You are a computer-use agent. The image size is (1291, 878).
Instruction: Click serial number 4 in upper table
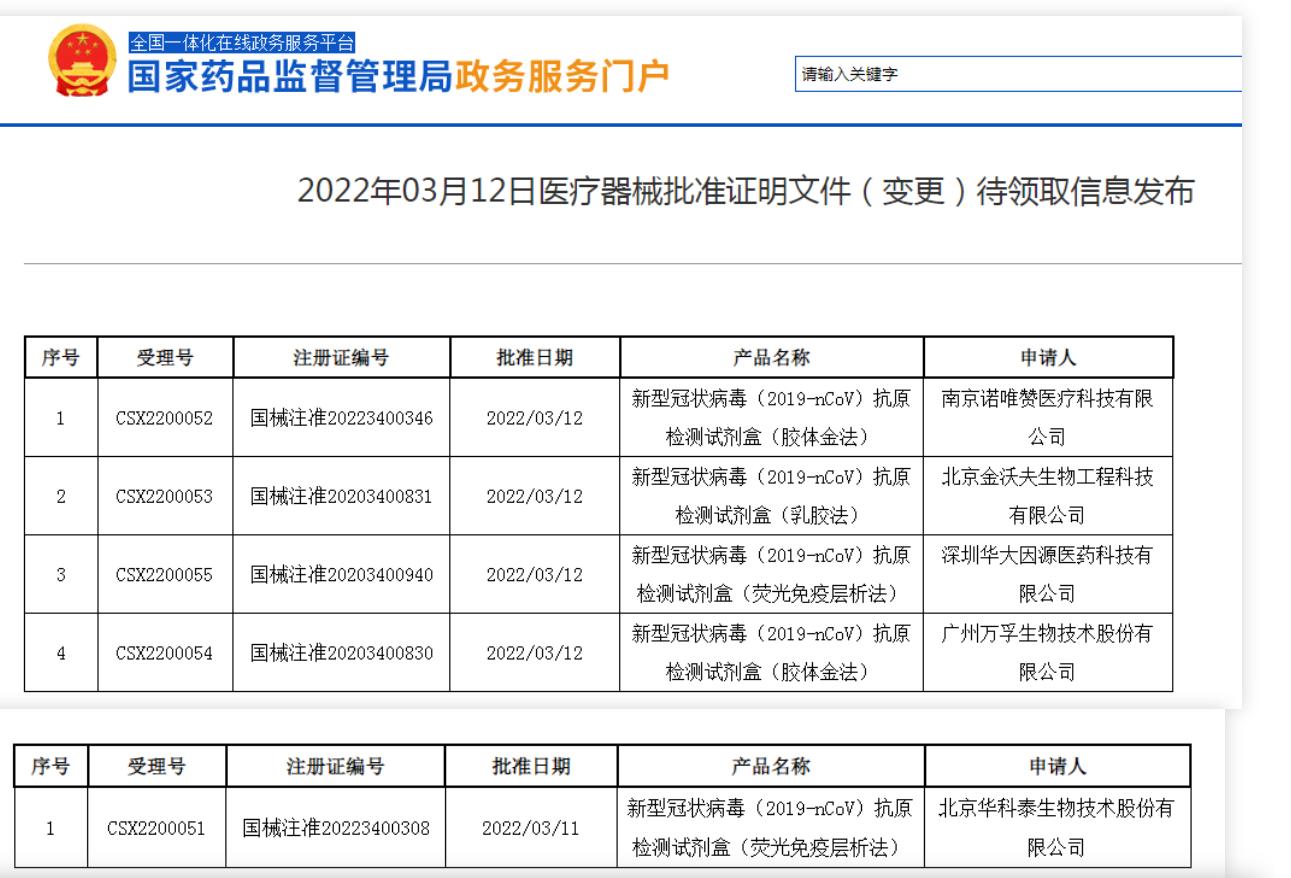61,653
